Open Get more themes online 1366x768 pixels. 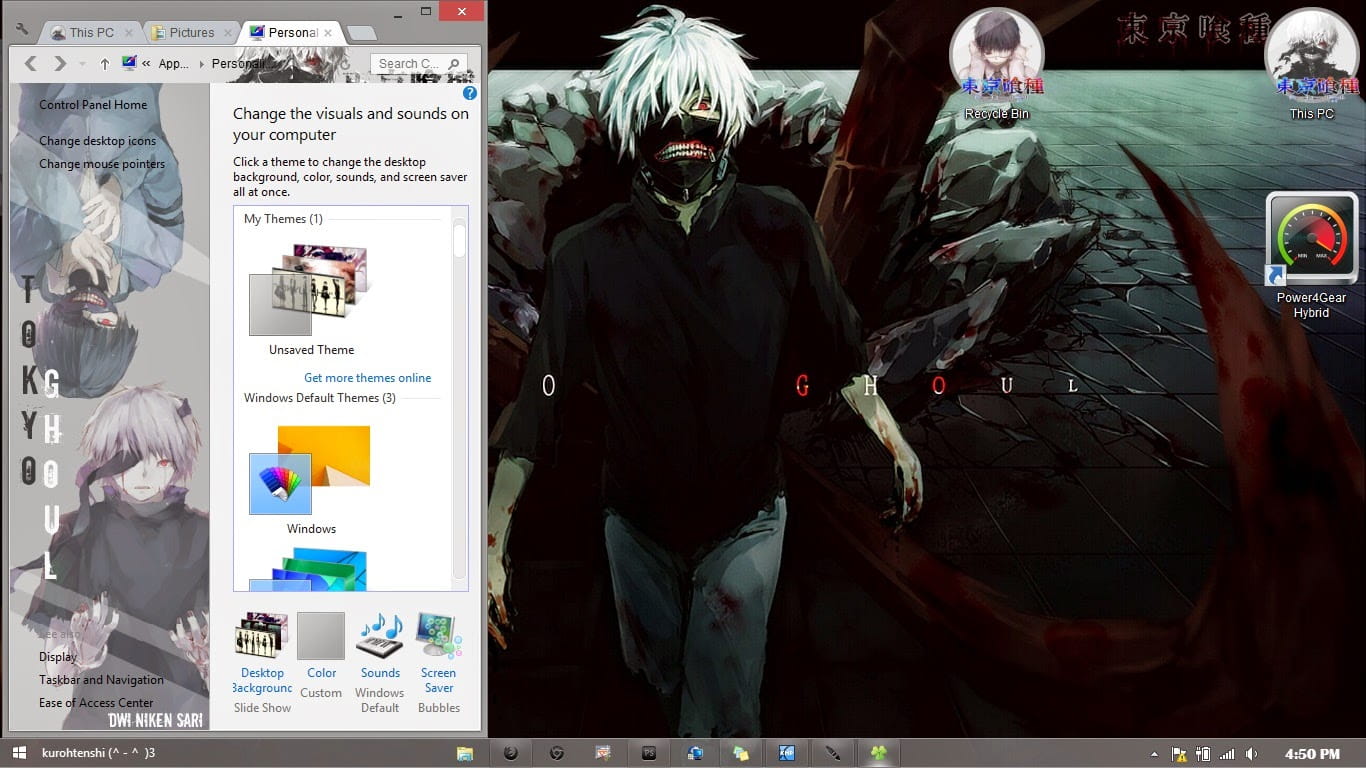368,377
